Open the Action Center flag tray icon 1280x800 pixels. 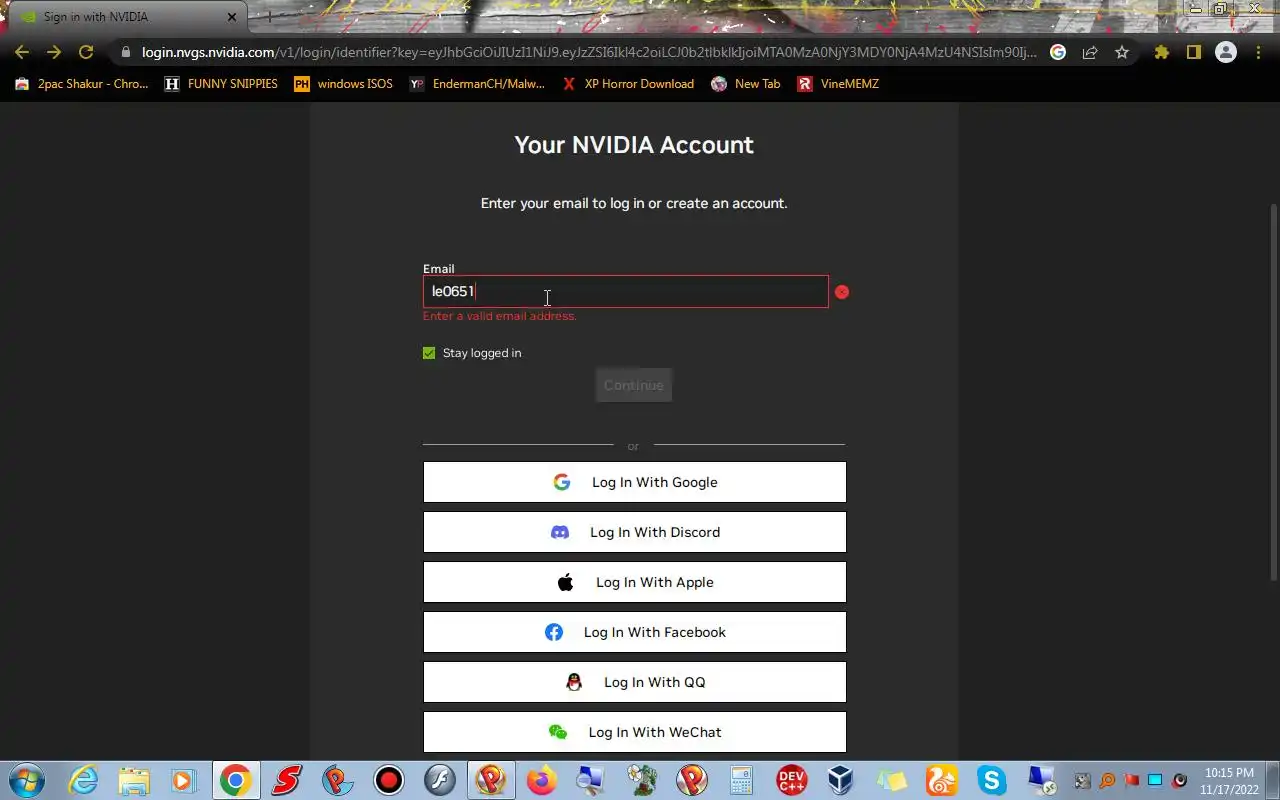click(x=1131, y=781)
